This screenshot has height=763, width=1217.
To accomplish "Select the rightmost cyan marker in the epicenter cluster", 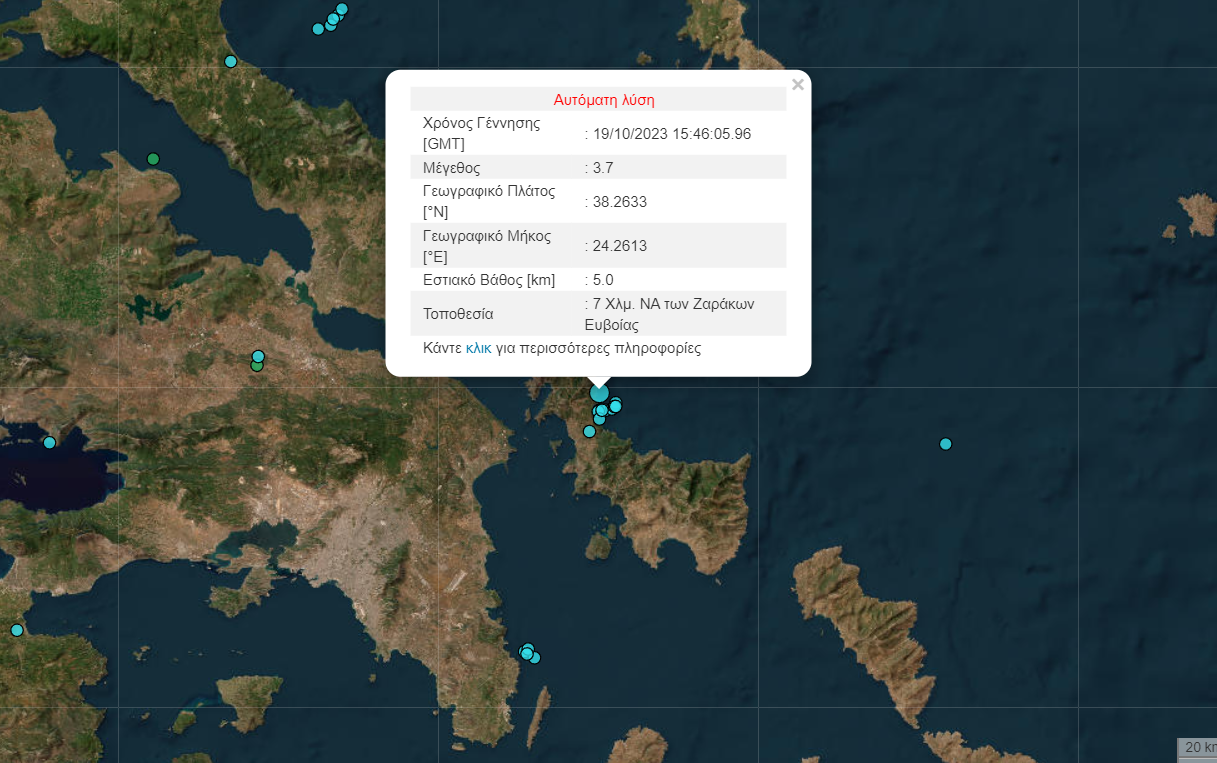I will pyautogui.click(x=616, y=405).
